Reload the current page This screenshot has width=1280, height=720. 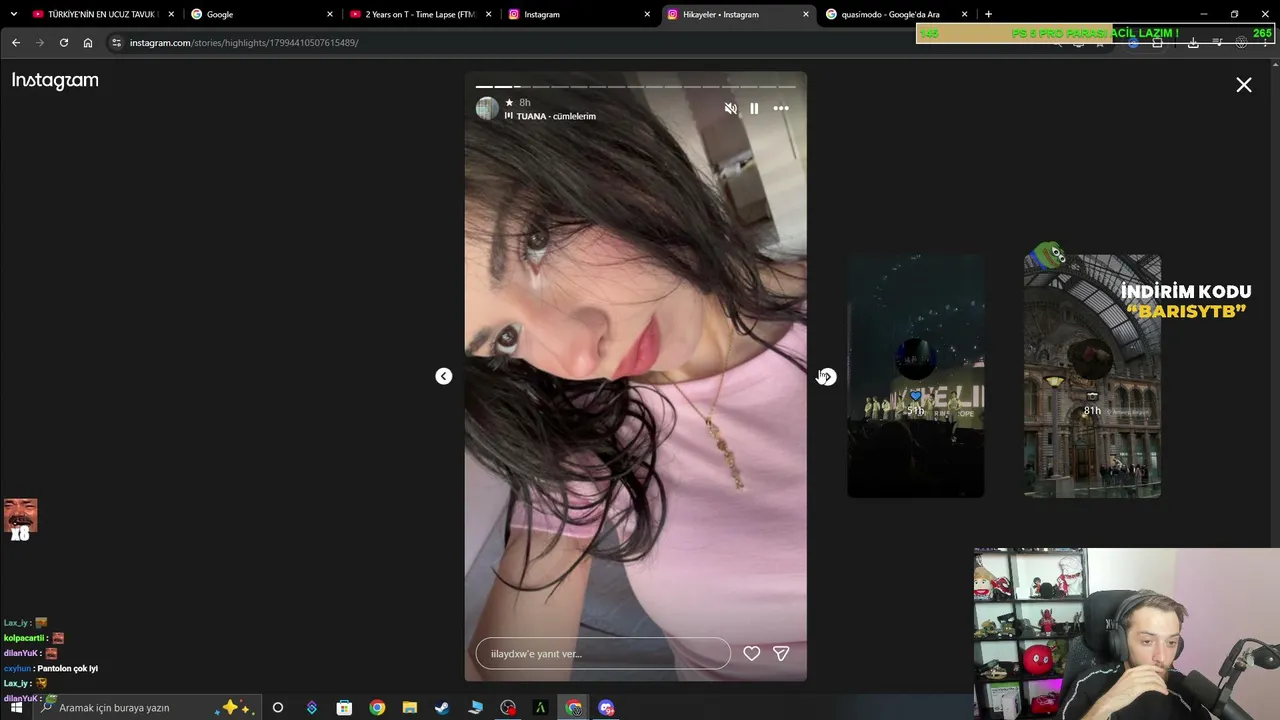coord(64,43)
